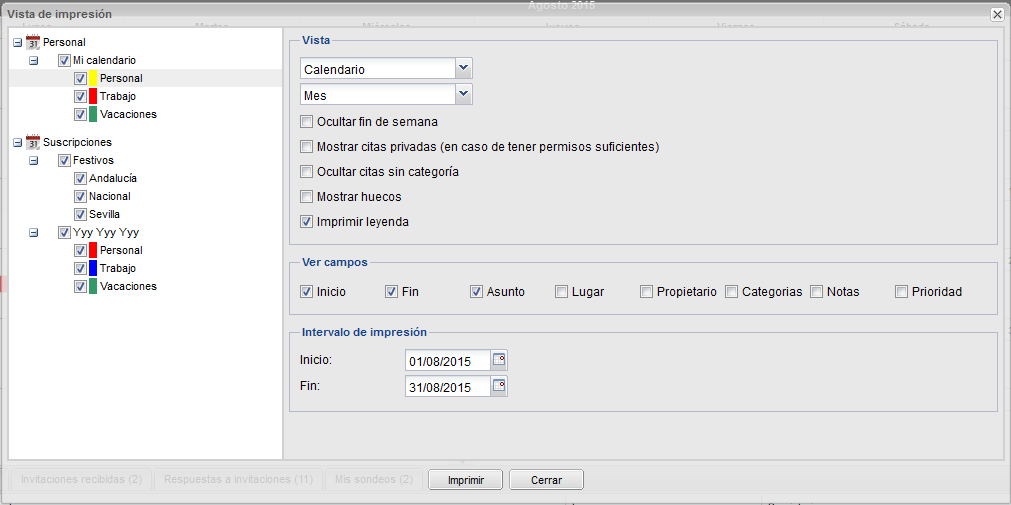Open the Fin date picker icon
This screenshot has width=1011, height=505.
click(499, 386)
